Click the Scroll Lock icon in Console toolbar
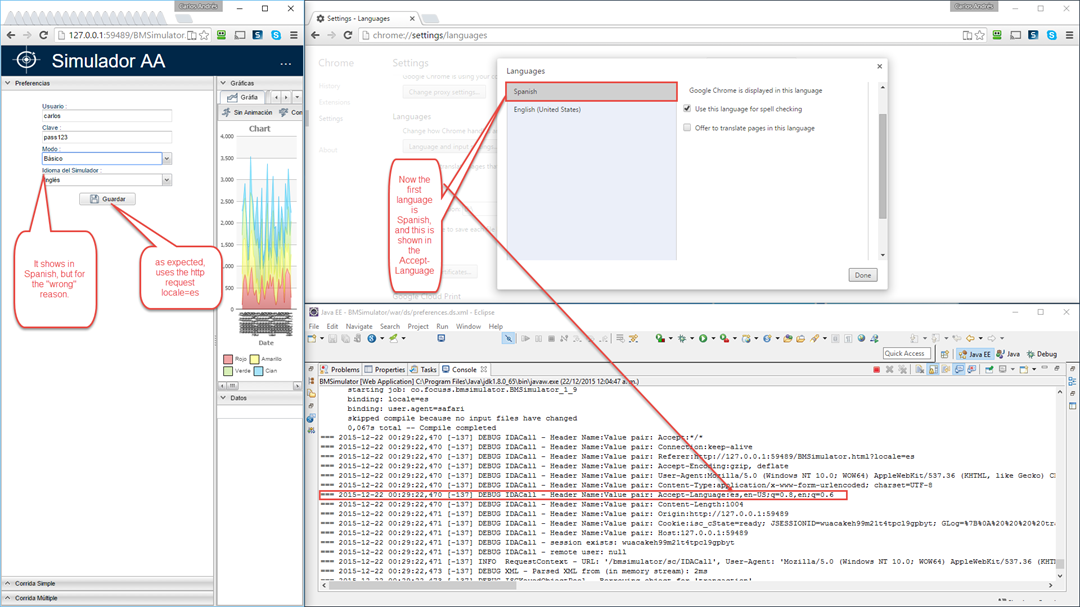Image resolution: width=1080 pixels, height=607 pixels. [x=933, y=370]
